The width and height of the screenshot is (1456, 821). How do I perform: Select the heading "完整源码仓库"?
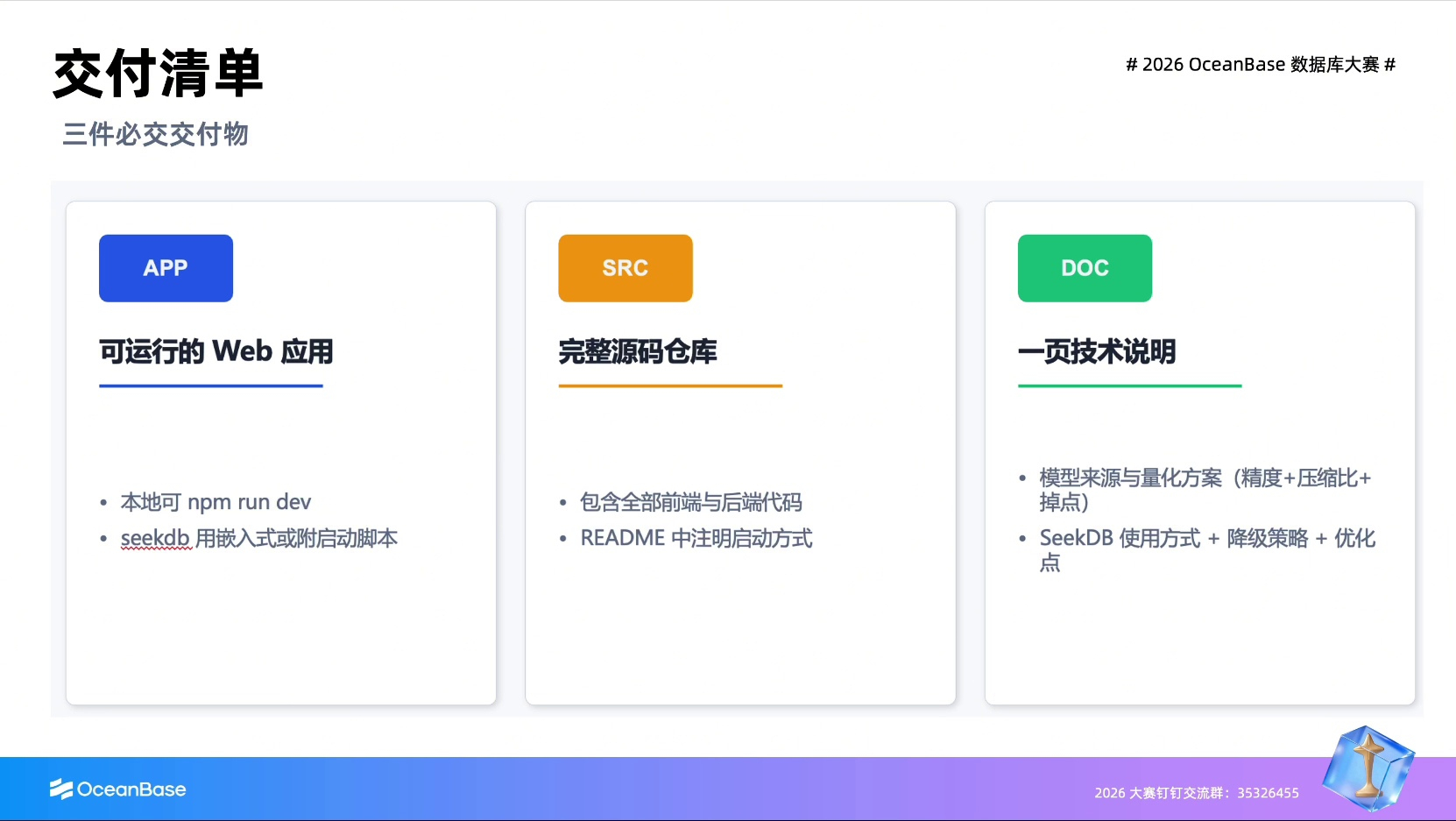(x=638, y=351)
